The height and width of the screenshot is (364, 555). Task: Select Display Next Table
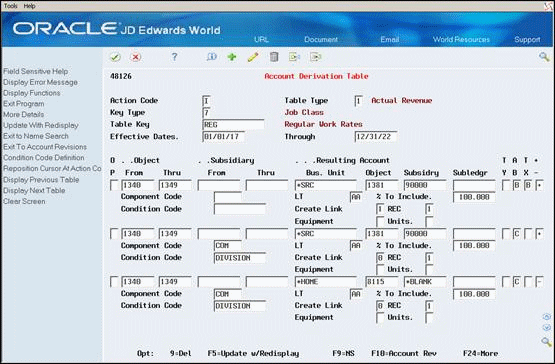click(x=34, y=190)
